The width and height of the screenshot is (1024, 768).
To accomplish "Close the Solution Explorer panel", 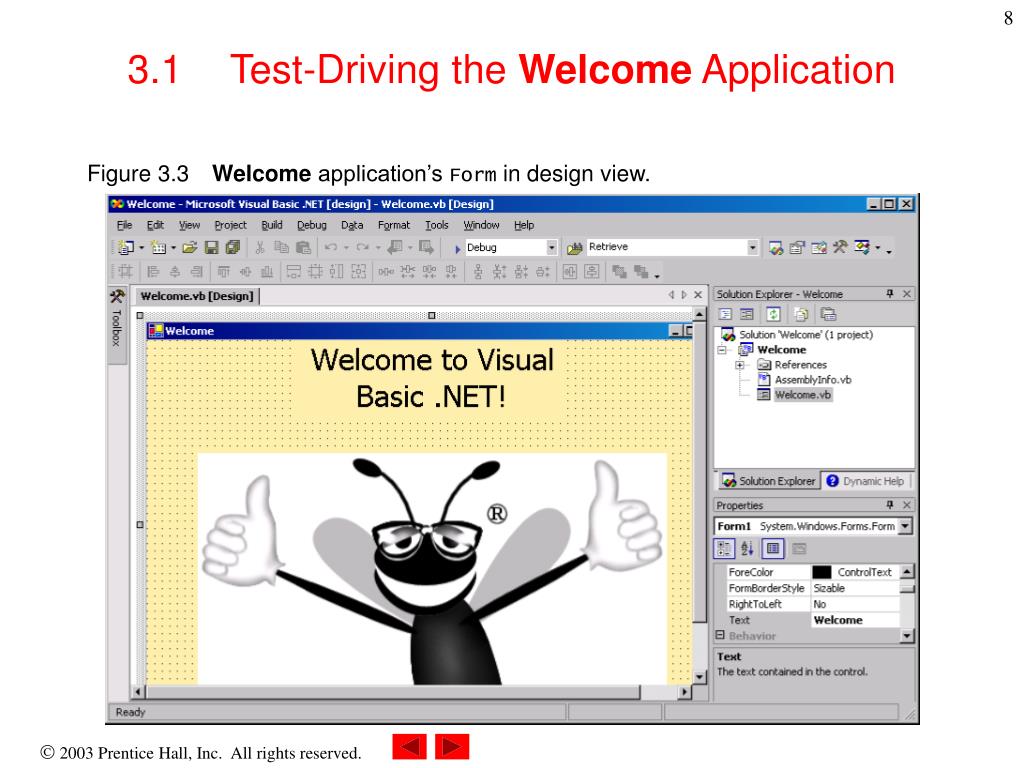I will [x=906, y=294].
